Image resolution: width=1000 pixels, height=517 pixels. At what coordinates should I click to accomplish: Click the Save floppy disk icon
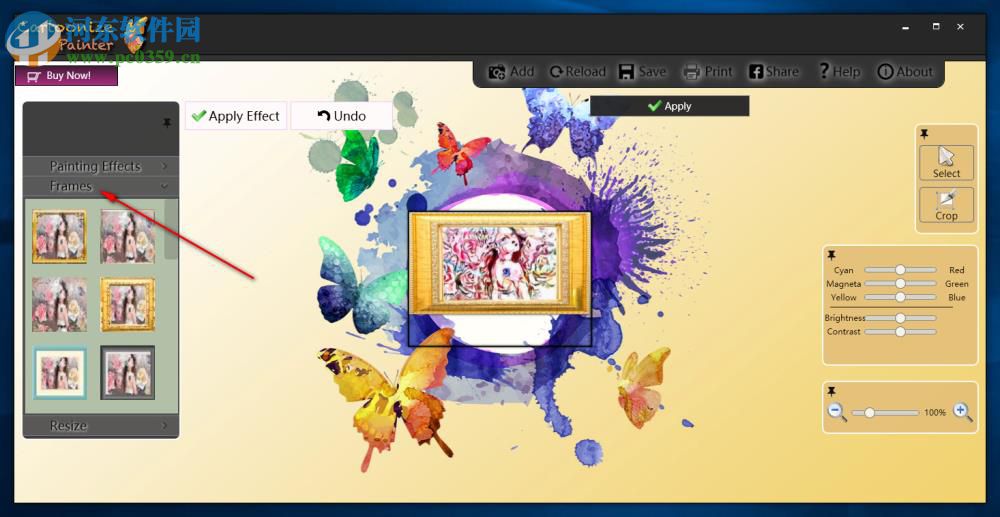(x=626, y=72)
